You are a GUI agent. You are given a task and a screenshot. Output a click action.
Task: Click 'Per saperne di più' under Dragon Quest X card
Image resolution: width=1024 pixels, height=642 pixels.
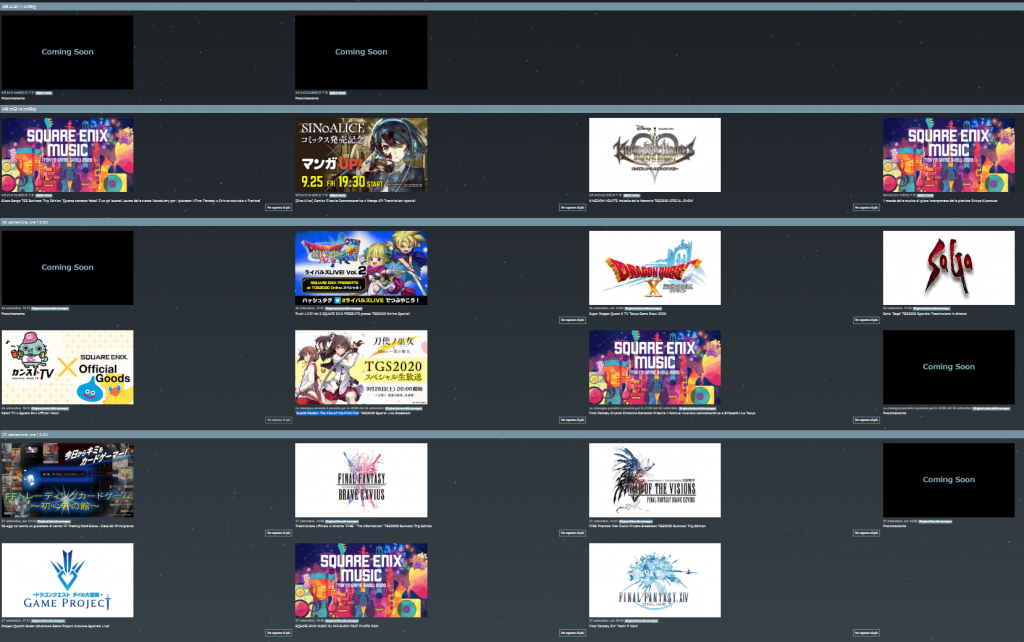866,320
